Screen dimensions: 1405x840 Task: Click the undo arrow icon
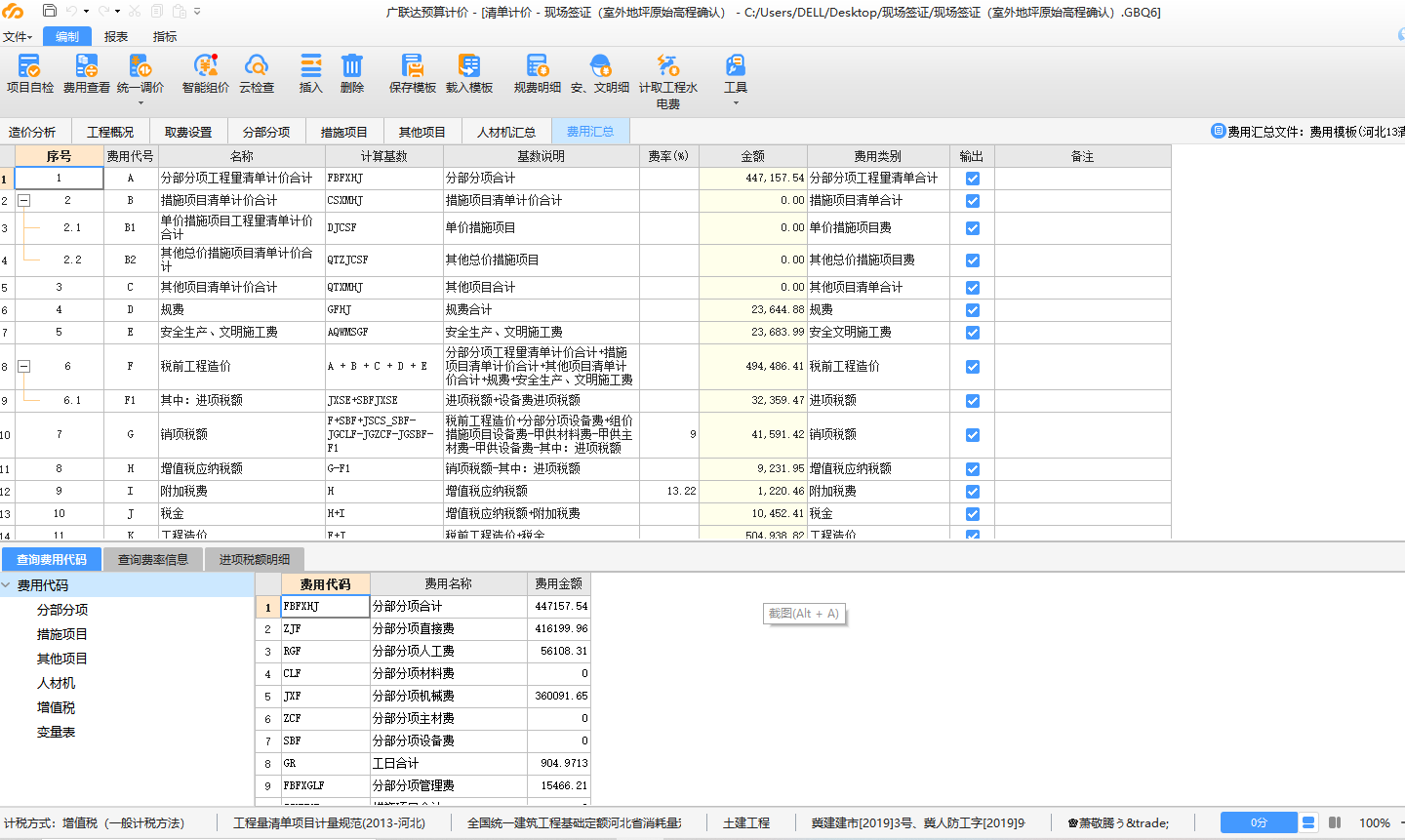(x=72, y=11)
